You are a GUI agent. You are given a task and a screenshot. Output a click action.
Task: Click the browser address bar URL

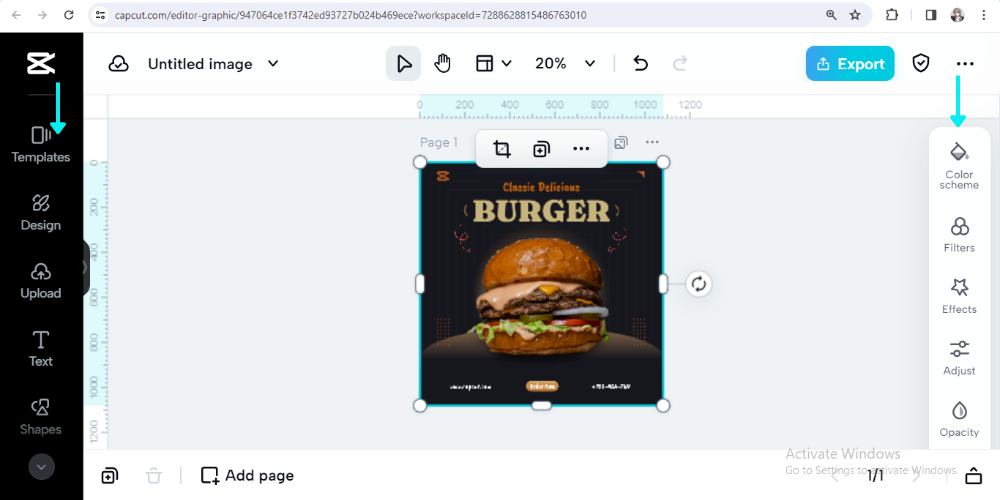point(350,15)
